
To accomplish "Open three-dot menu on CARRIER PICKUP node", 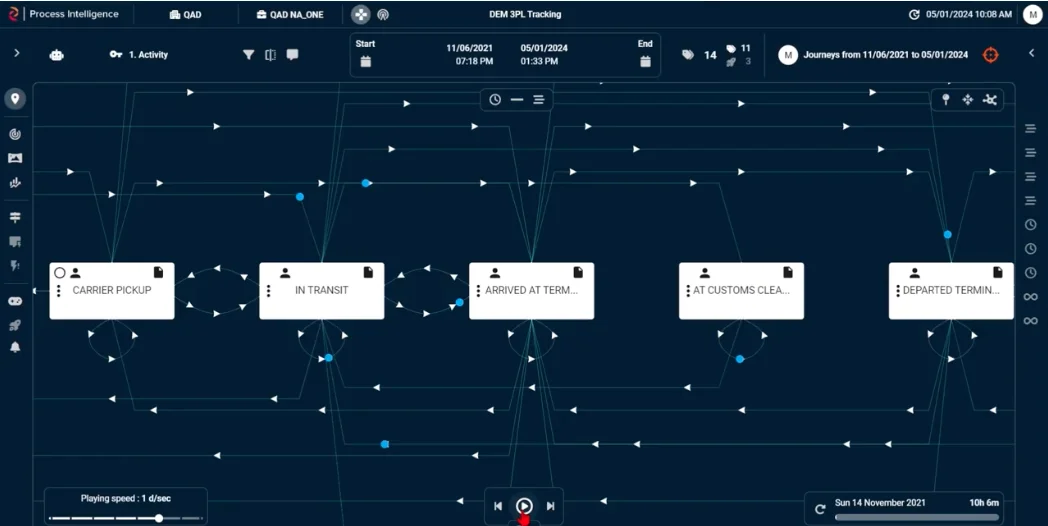I will 59,291.
